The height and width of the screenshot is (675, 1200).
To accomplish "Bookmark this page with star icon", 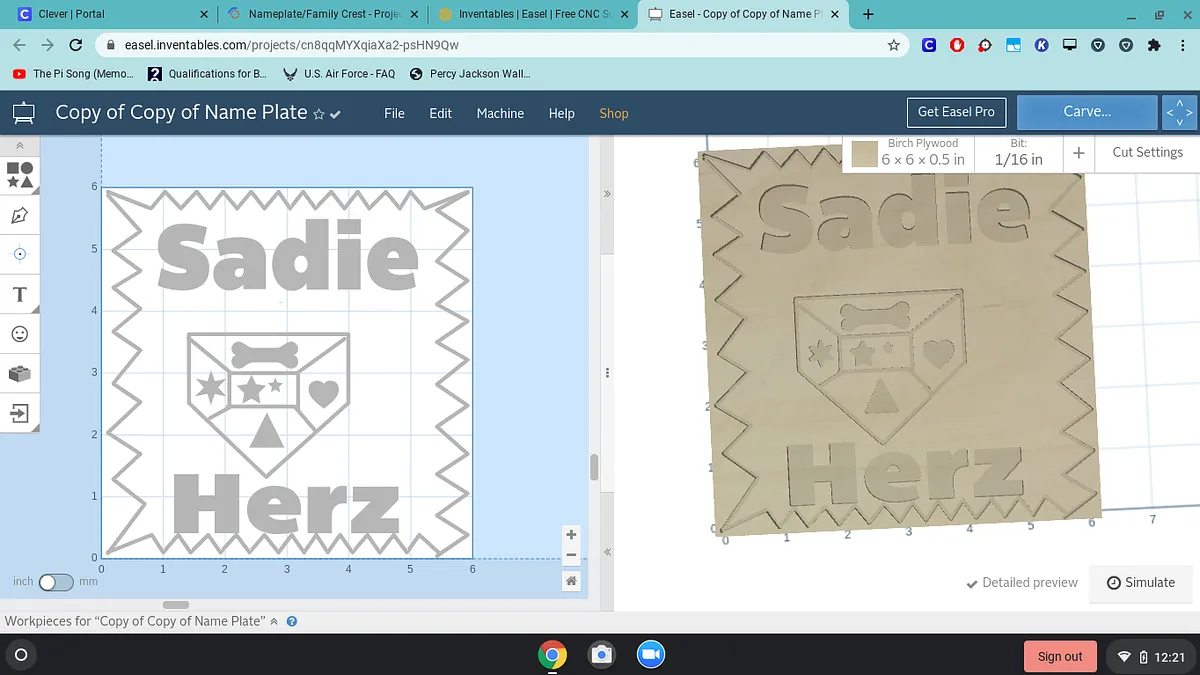I will (x=894, y=45).
